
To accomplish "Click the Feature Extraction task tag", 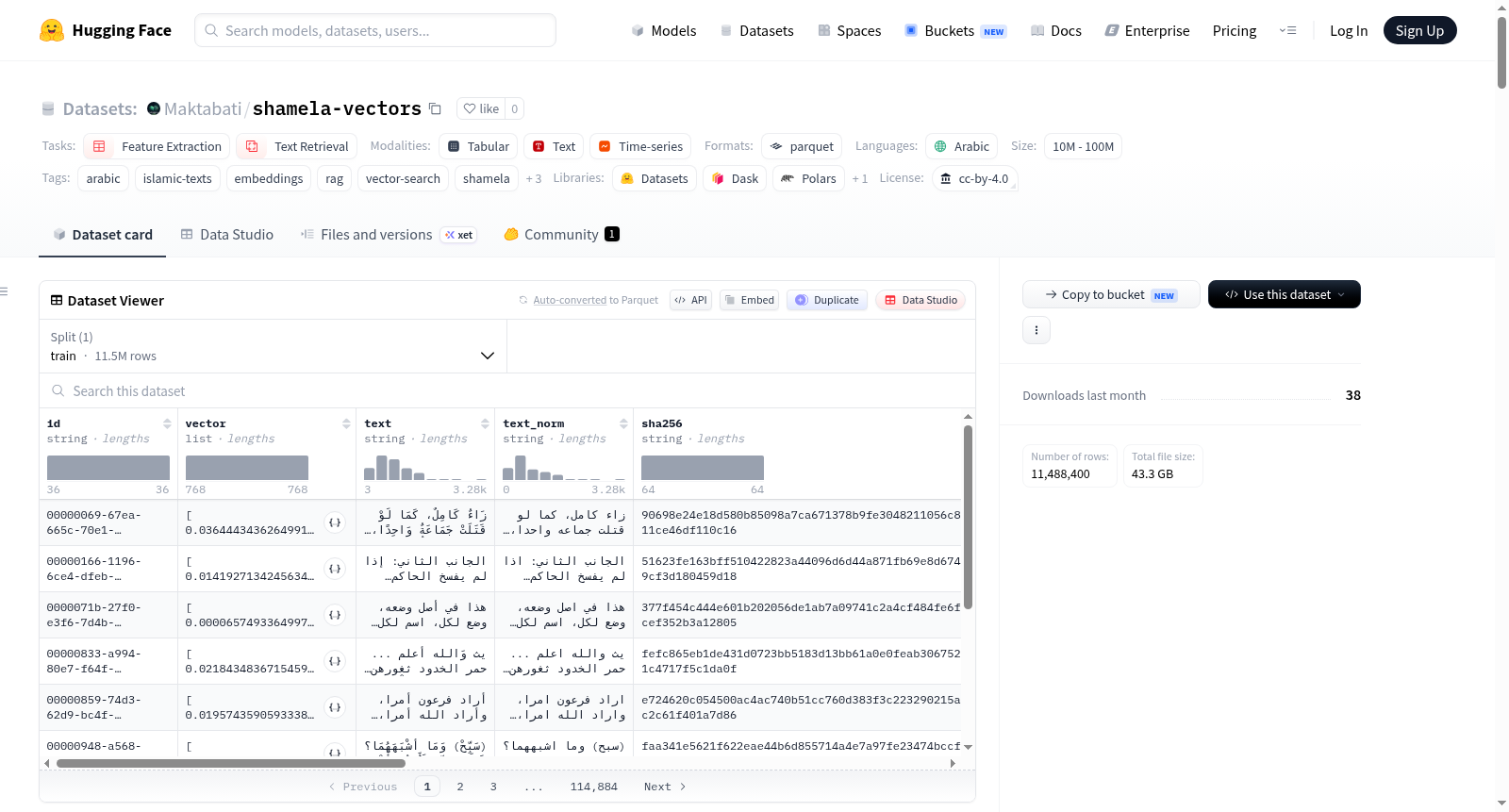I will (x=158, y=146).
